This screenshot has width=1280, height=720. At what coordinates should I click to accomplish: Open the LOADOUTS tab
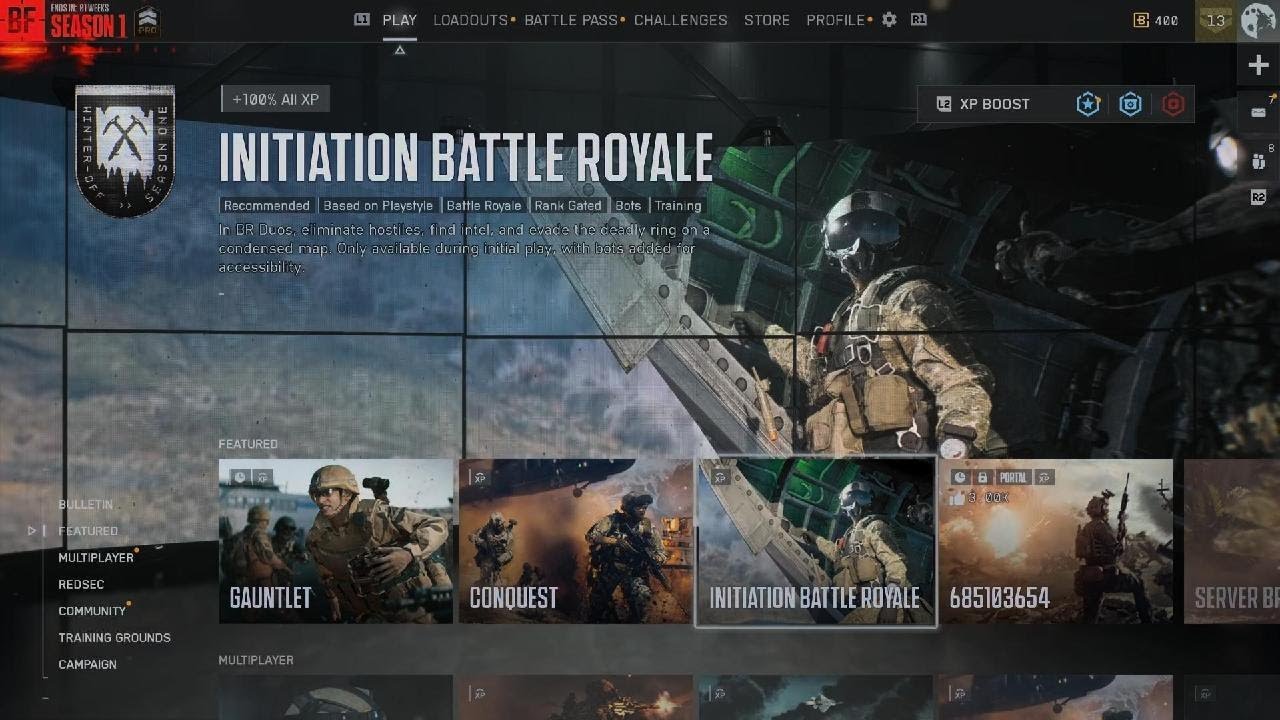(x=471, y=20)
